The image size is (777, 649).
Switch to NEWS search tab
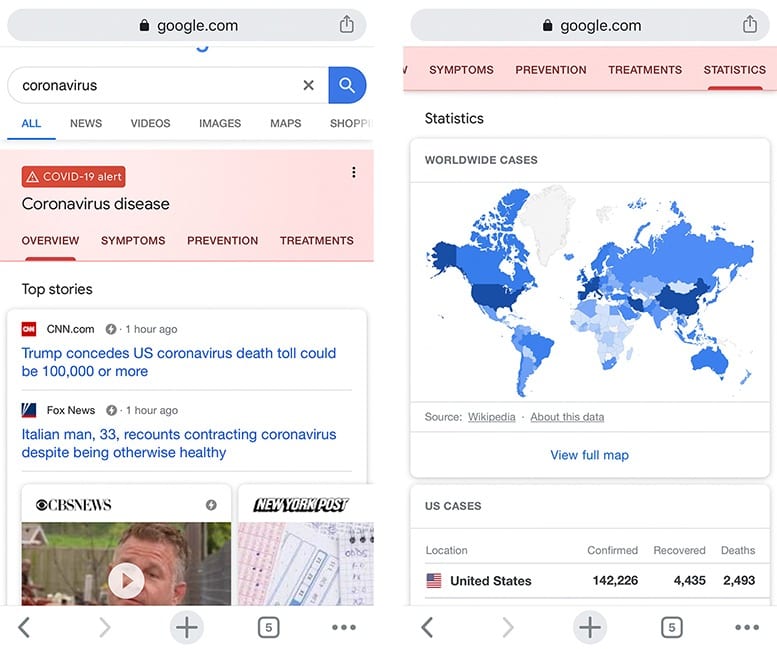[86, 123]
